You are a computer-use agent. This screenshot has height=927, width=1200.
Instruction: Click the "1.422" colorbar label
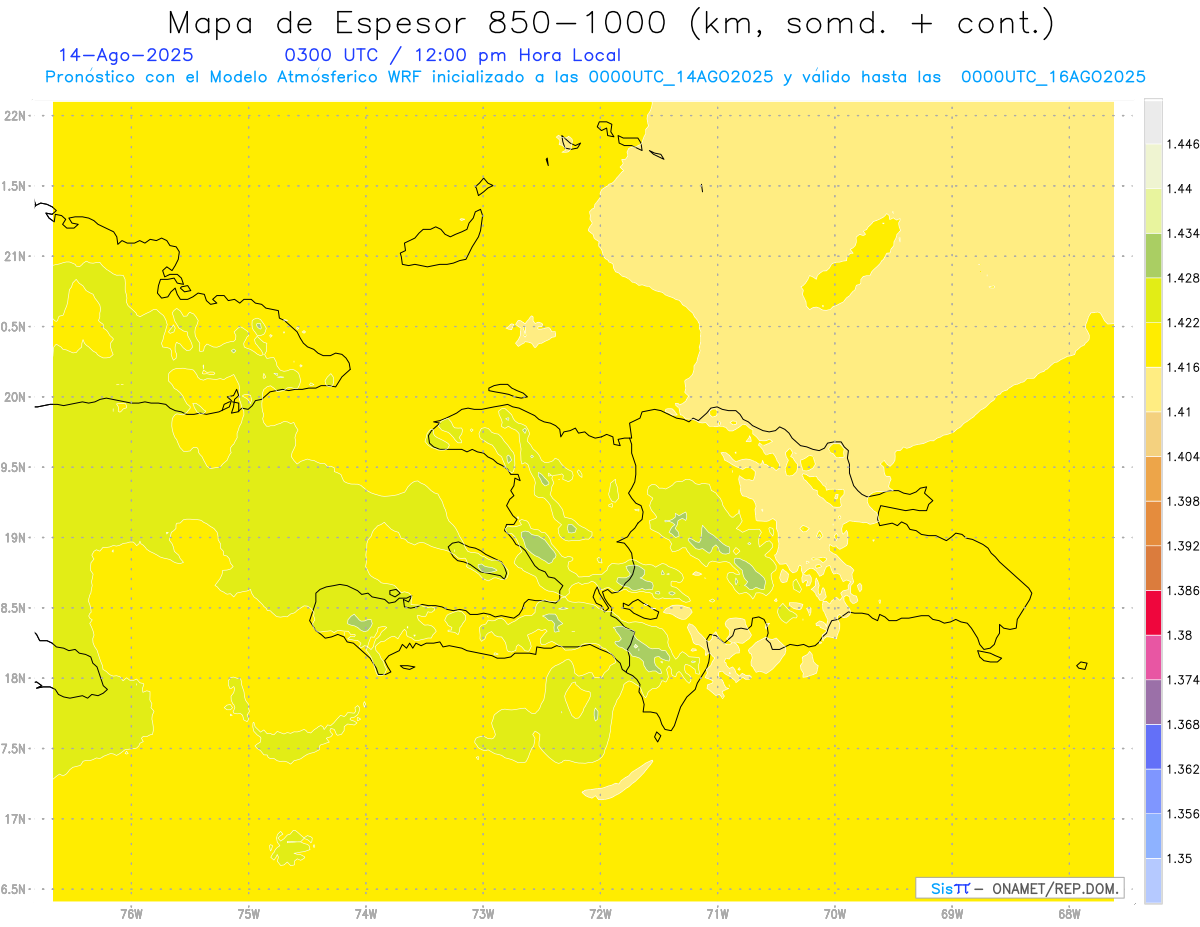point(1185,322)
